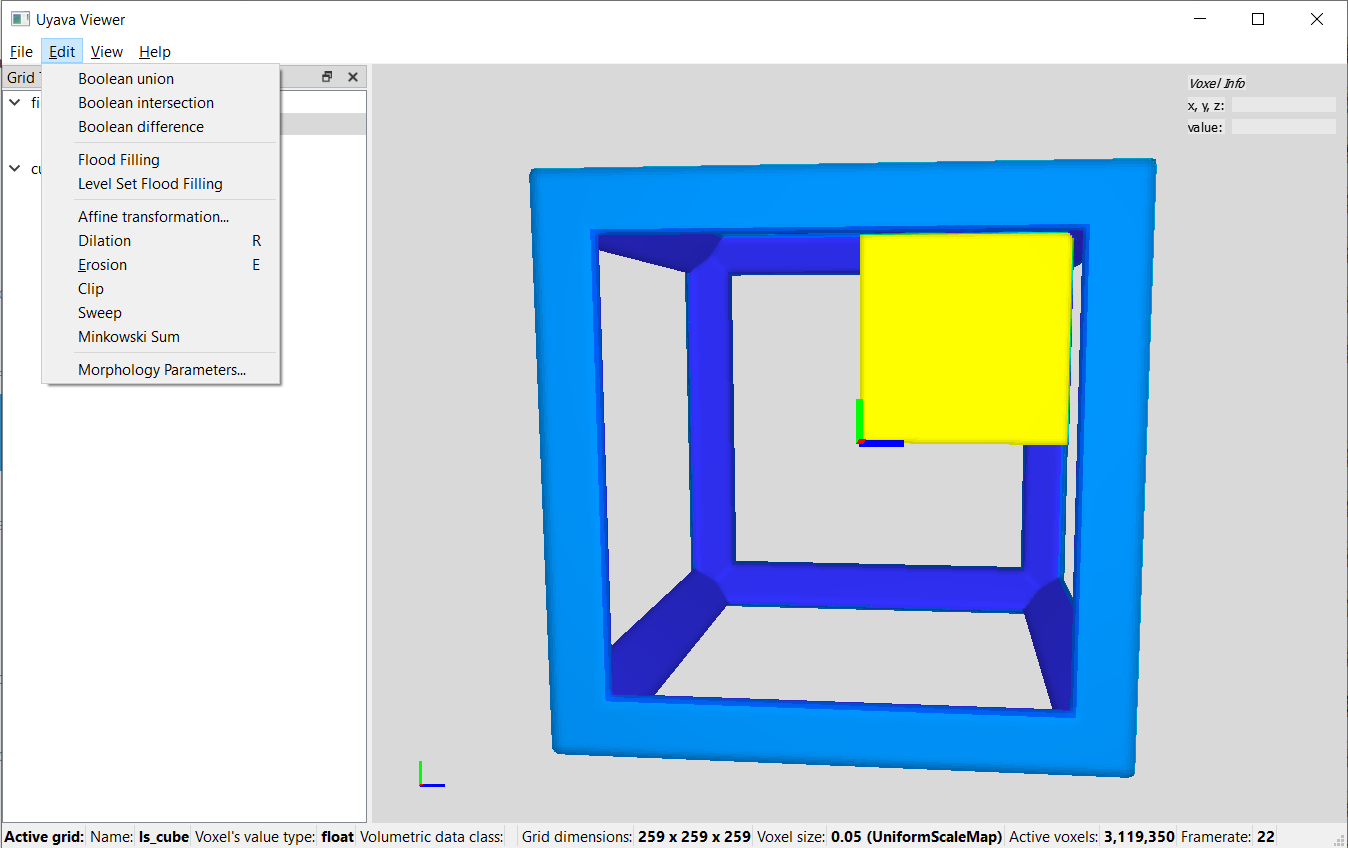Choose Boolean union from the Edit menu
The image size is (1348, 848).
(x=126, y=79)
